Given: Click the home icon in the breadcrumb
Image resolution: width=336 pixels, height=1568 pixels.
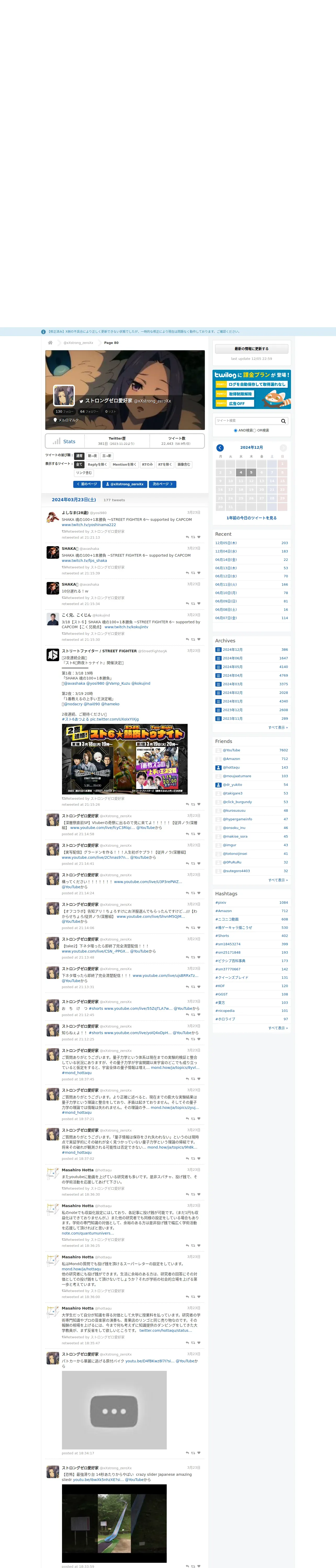Looking at the screenshot, I should (51, 343).
